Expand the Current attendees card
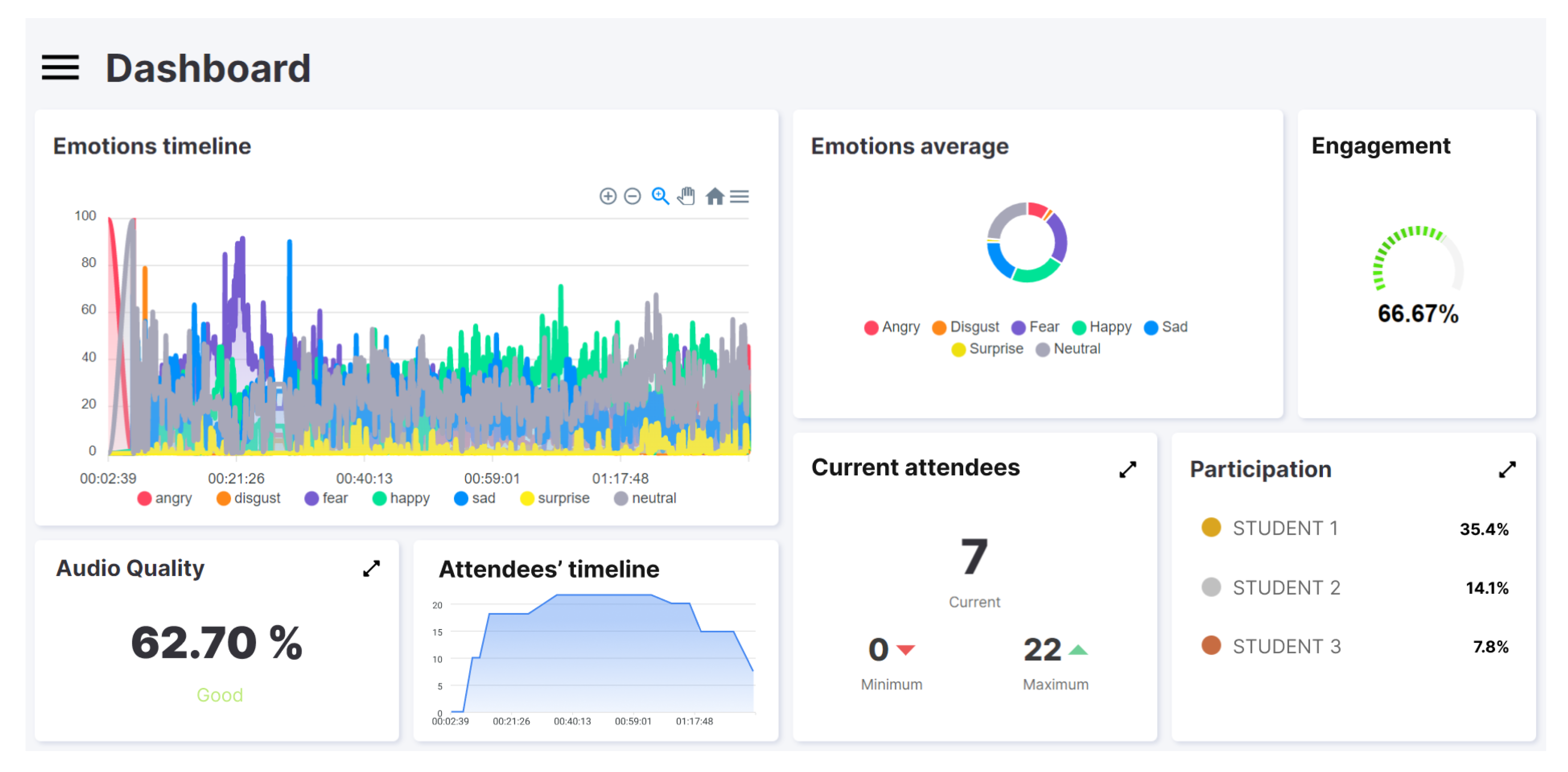 (1127, 469)
